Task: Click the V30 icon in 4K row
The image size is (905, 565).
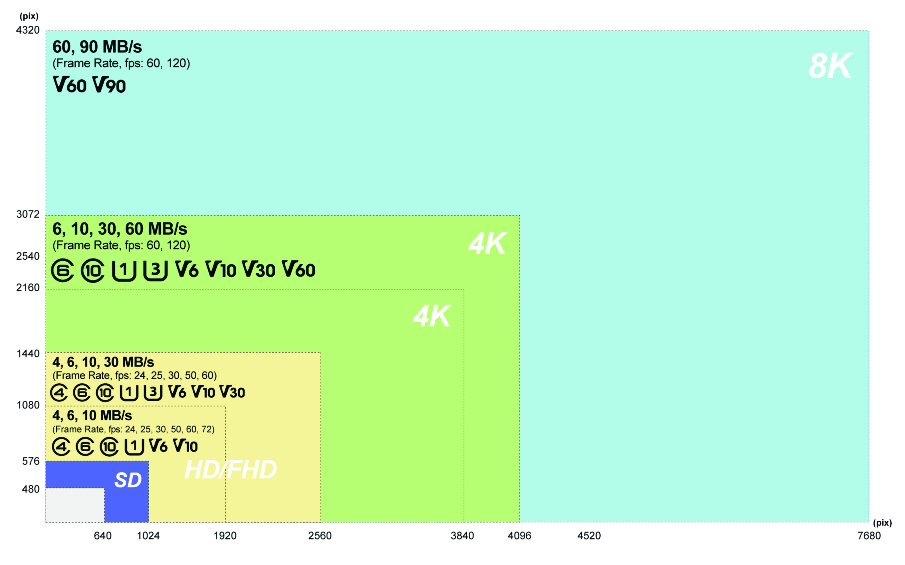Action: coord(259,270)
